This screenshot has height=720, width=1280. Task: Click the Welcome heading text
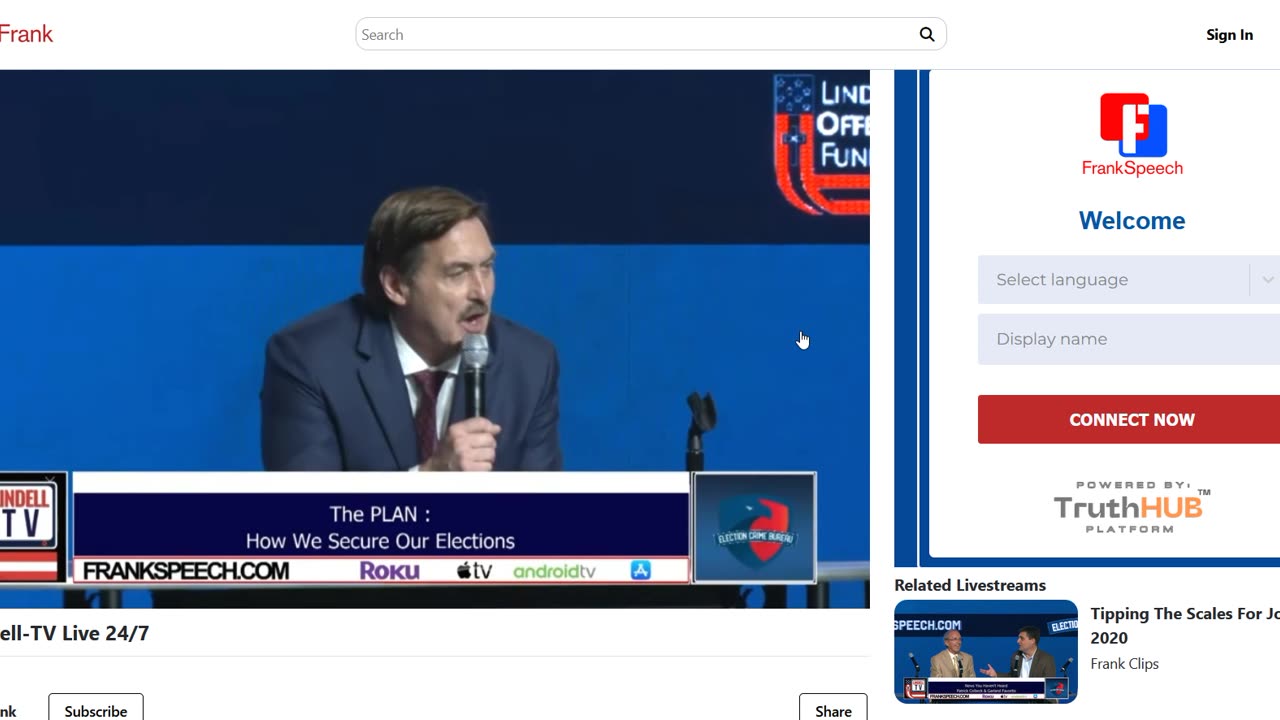click(x=1132, y=220)
